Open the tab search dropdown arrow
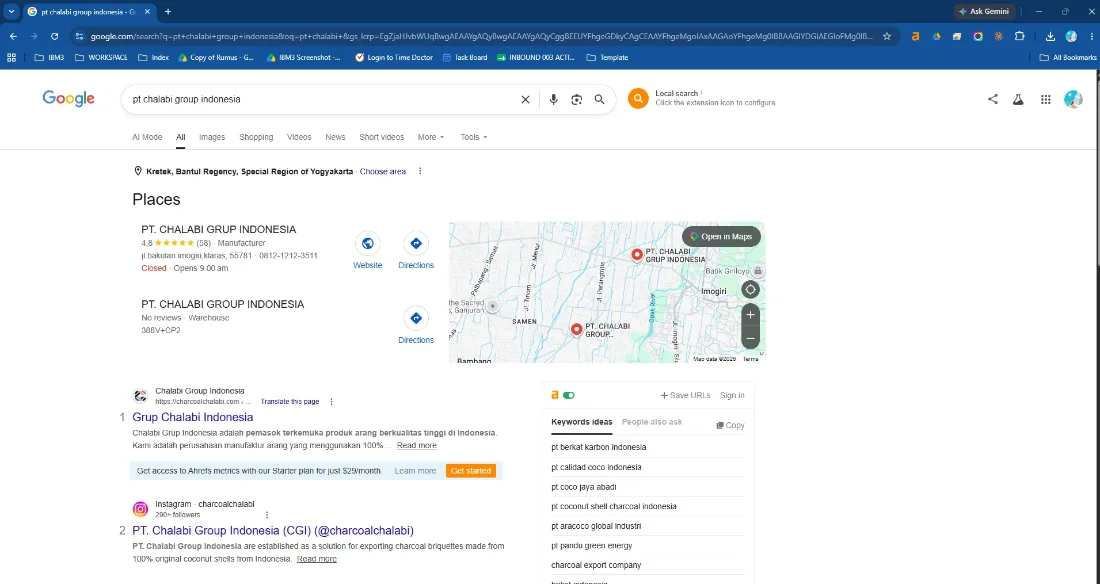1100x584 pixels. point(11,12)
